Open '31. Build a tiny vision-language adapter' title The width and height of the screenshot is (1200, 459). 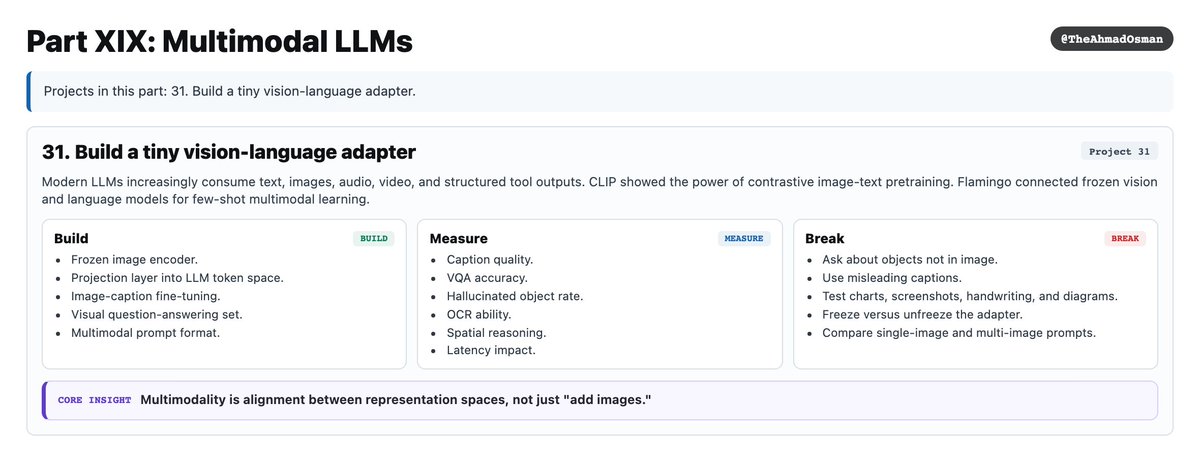[229, 152]
